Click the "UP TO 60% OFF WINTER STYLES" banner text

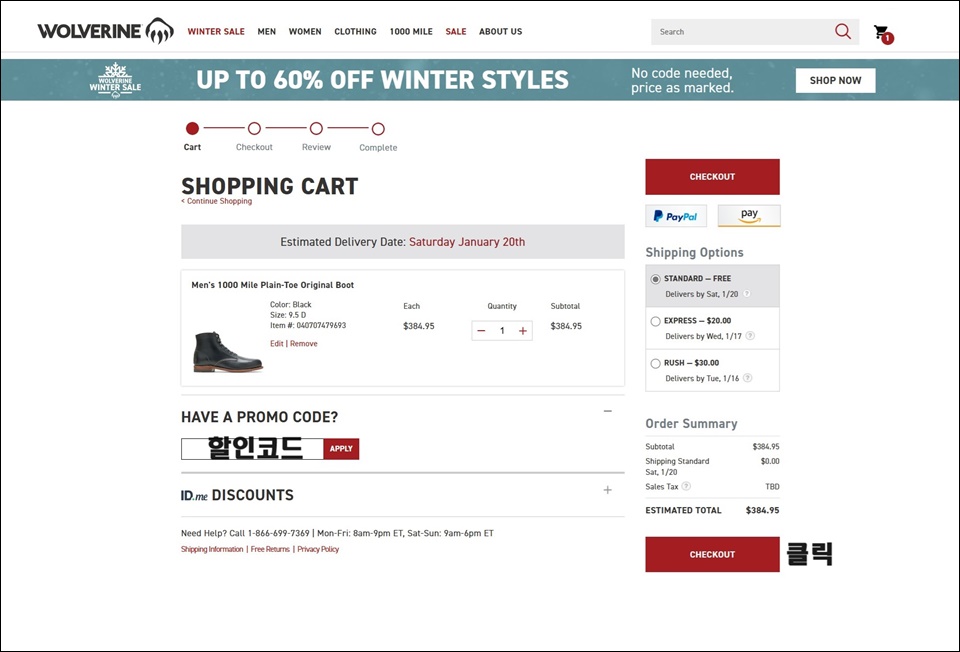[383, 80]
